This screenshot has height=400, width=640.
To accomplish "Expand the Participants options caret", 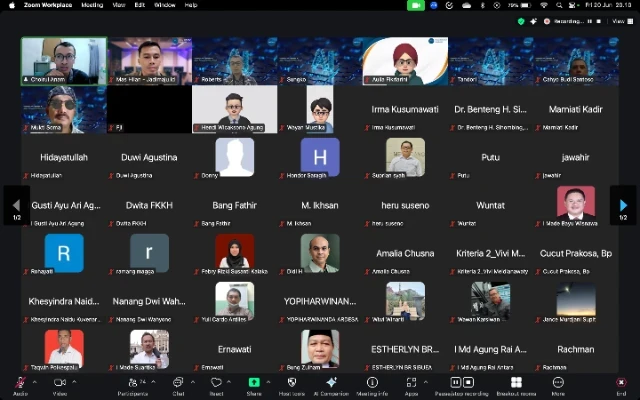I will click(x=153, y=381).
